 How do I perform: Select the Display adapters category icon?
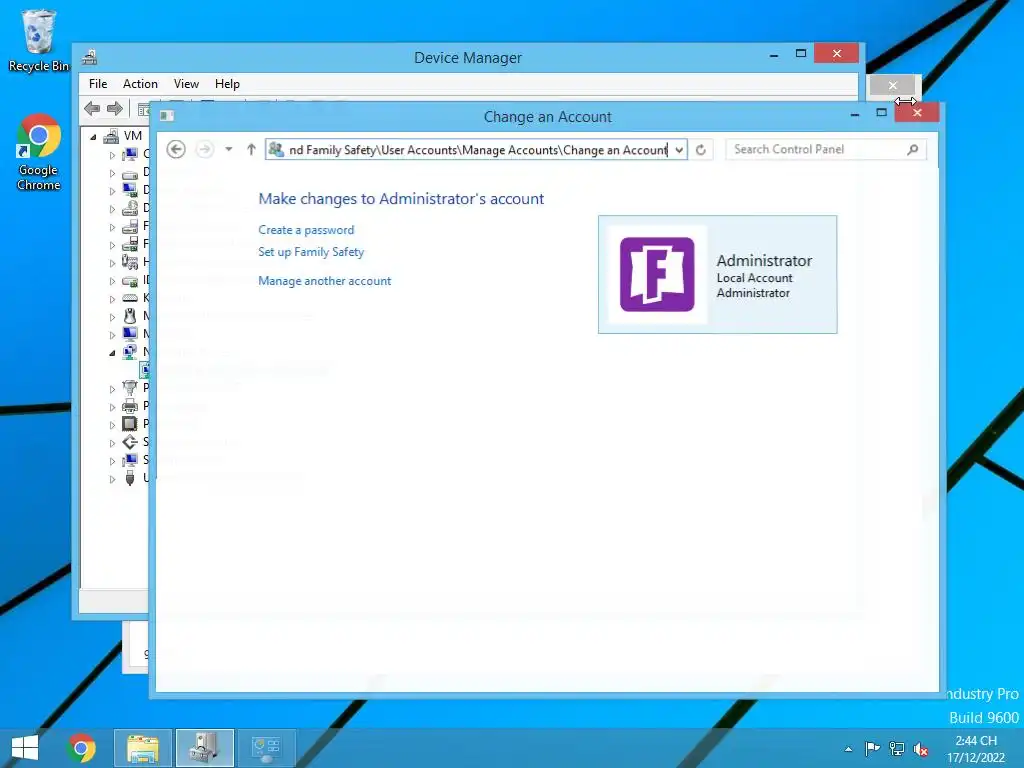point(130,190)
